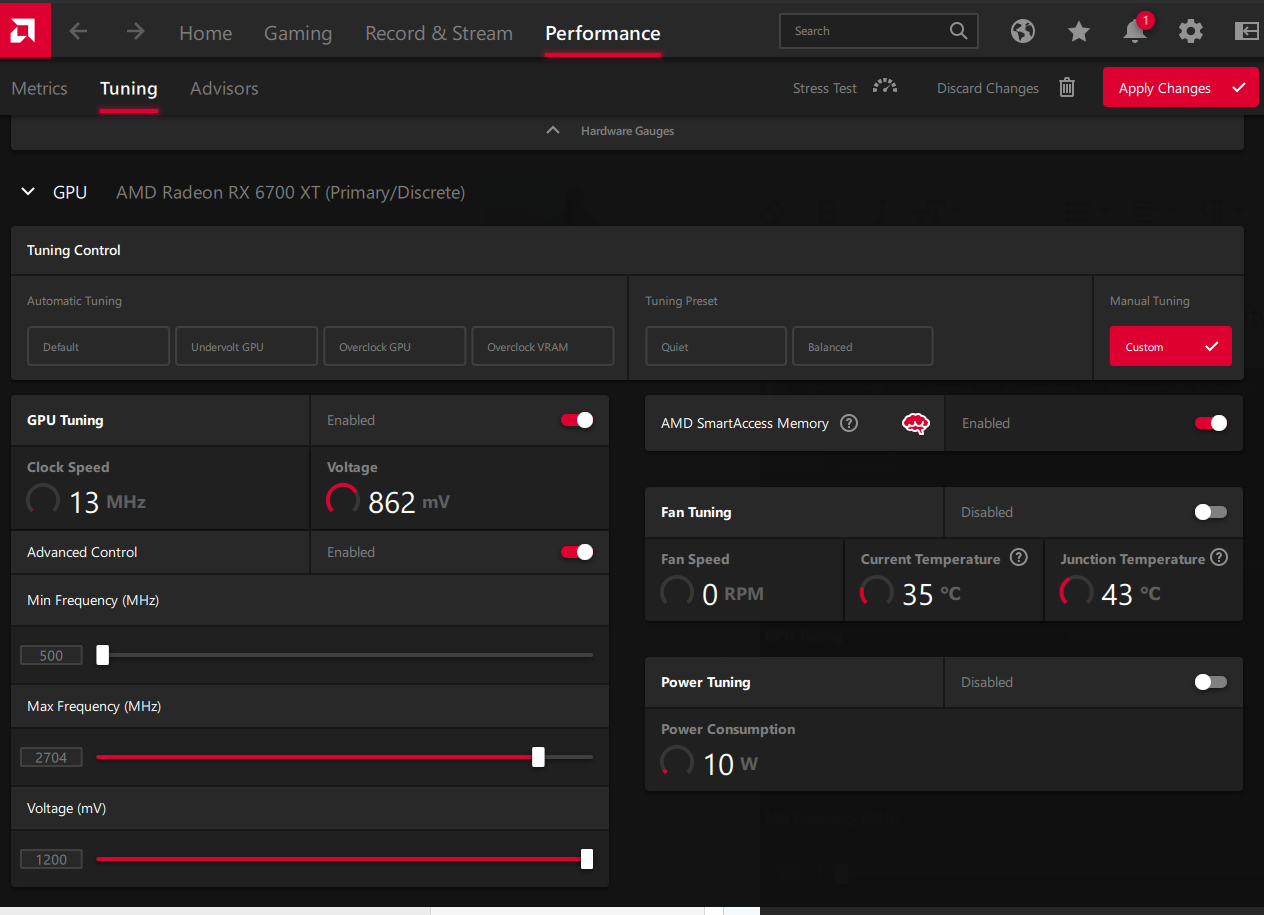The image size is (1264, 915).
Task: Open settings gear icon
Action: [1190, 31]
